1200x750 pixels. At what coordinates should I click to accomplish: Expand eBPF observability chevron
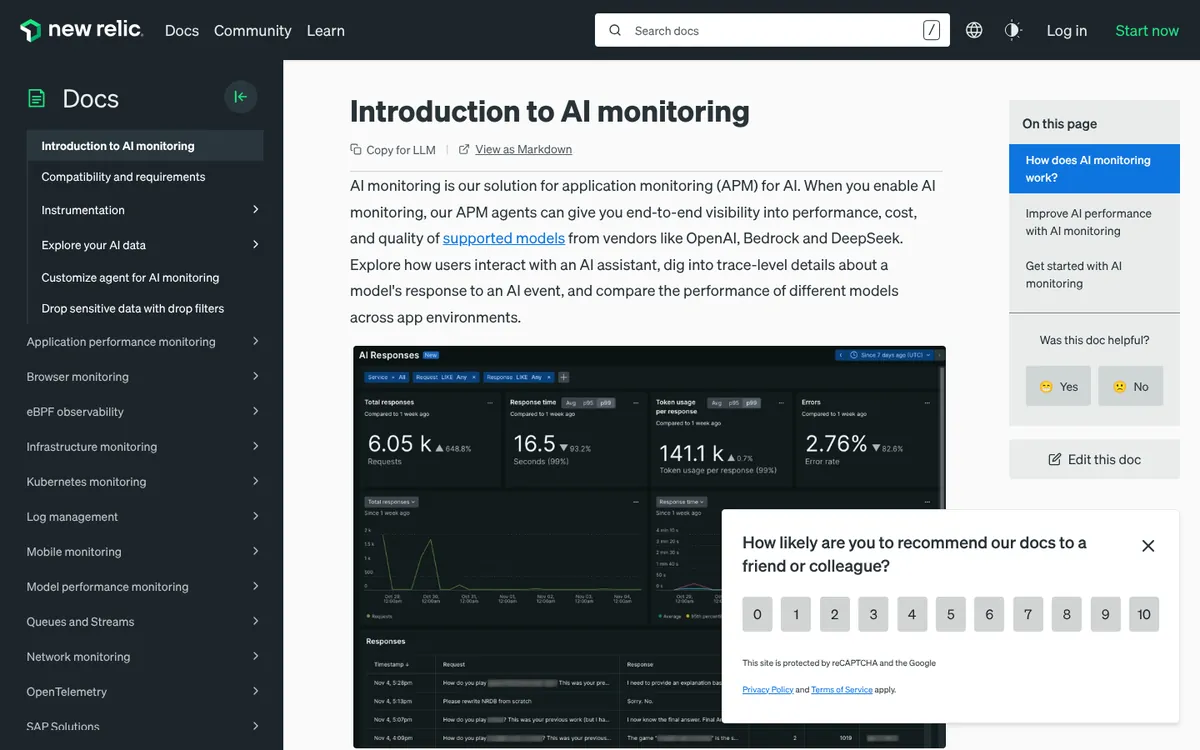[x=256, y=411]
